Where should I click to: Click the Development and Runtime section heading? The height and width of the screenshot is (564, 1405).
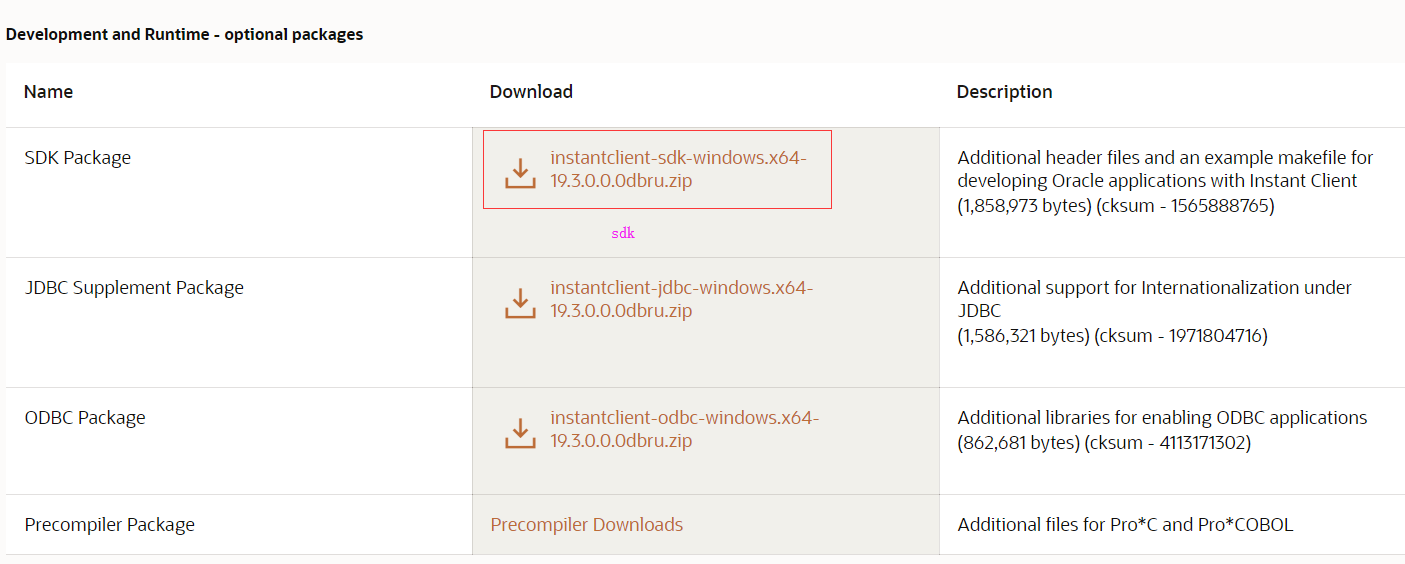click(x=184, y=35)
